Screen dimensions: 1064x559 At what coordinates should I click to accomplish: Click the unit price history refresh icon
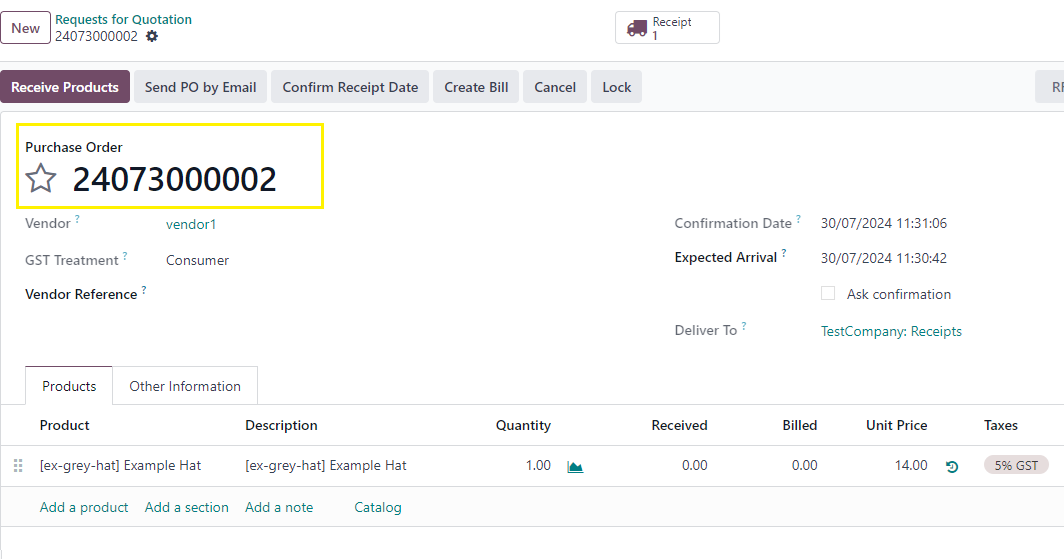pyautogui.click(x=952, y=466)
